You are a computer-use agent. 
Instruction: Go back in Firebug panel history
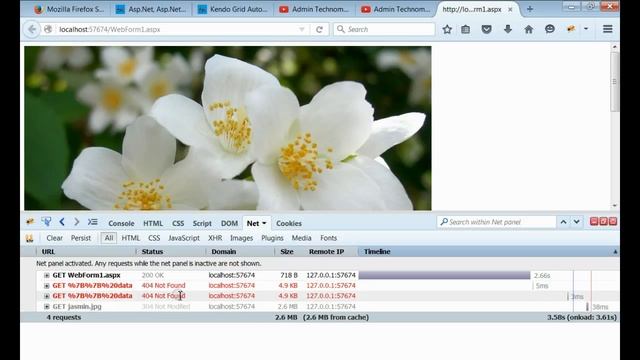pyautogui.click(x=62, y=222)
